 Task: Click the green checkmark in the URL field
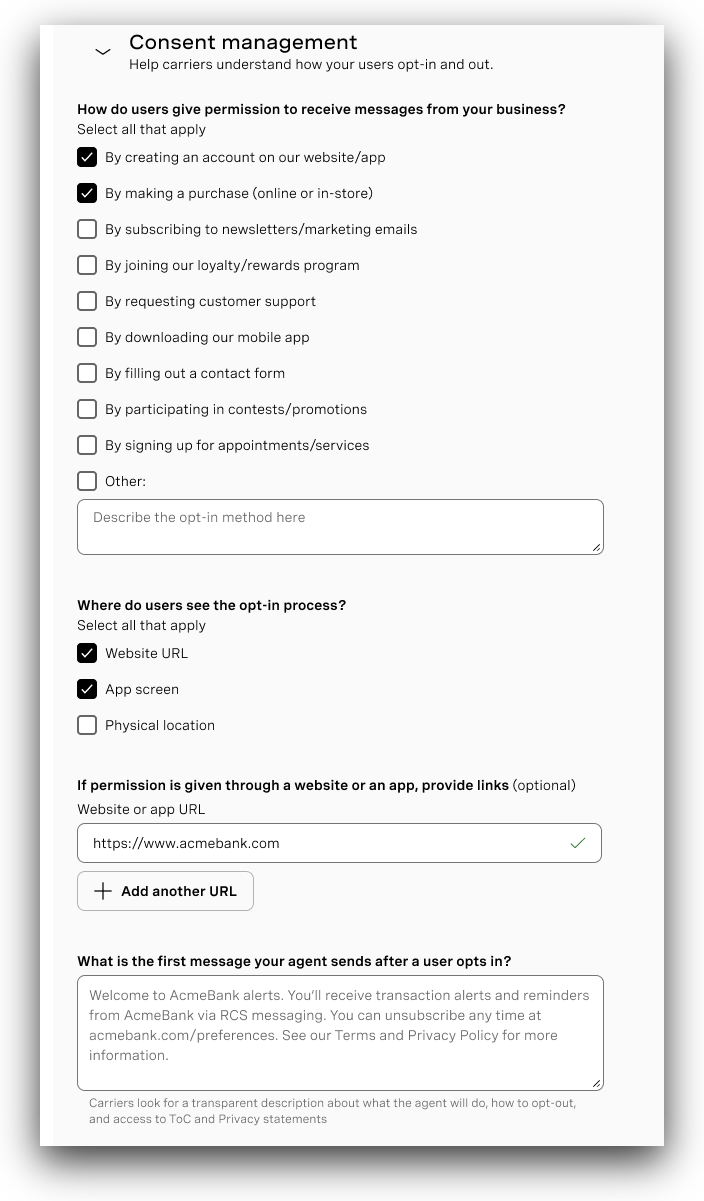pos(578,843)
